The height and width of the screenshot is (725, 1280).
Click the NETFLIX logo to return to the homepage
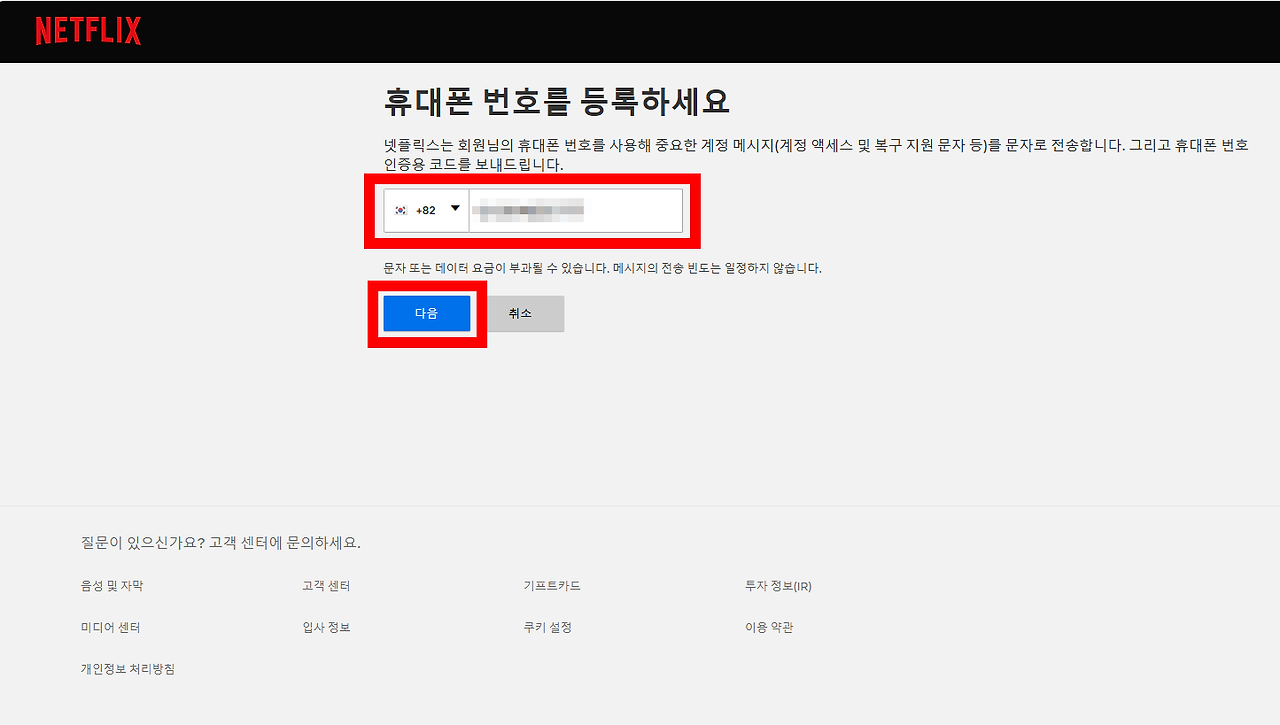point(88,31)
